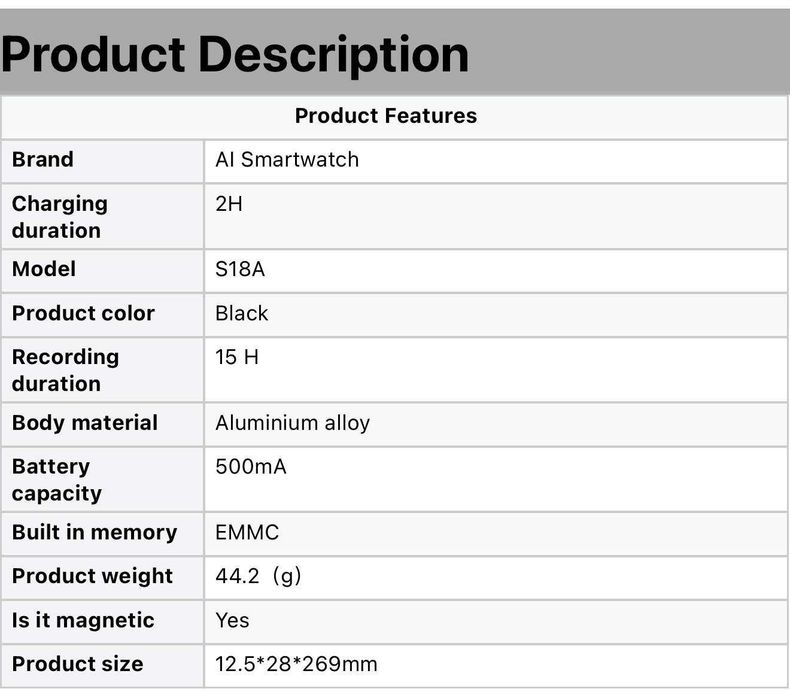Click the Product Description heading
Screen dimensions: 790x700
point(235,53)
